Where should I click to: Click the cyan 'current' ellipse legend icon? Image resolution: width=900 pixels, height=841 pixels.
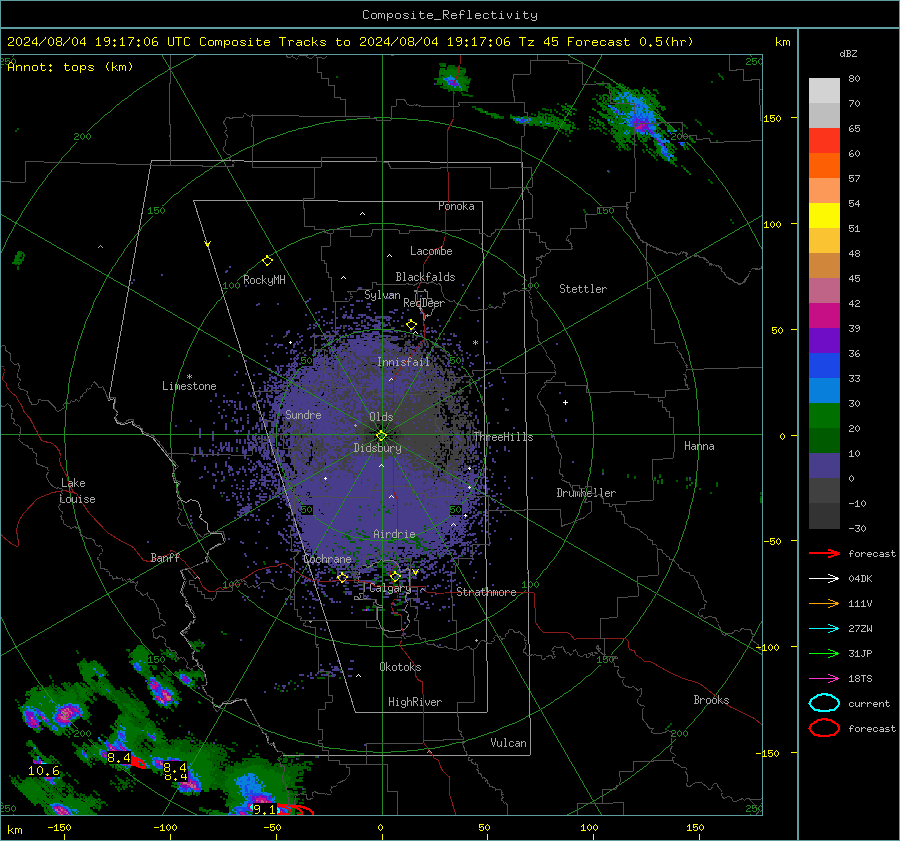[x=824, y=703]
